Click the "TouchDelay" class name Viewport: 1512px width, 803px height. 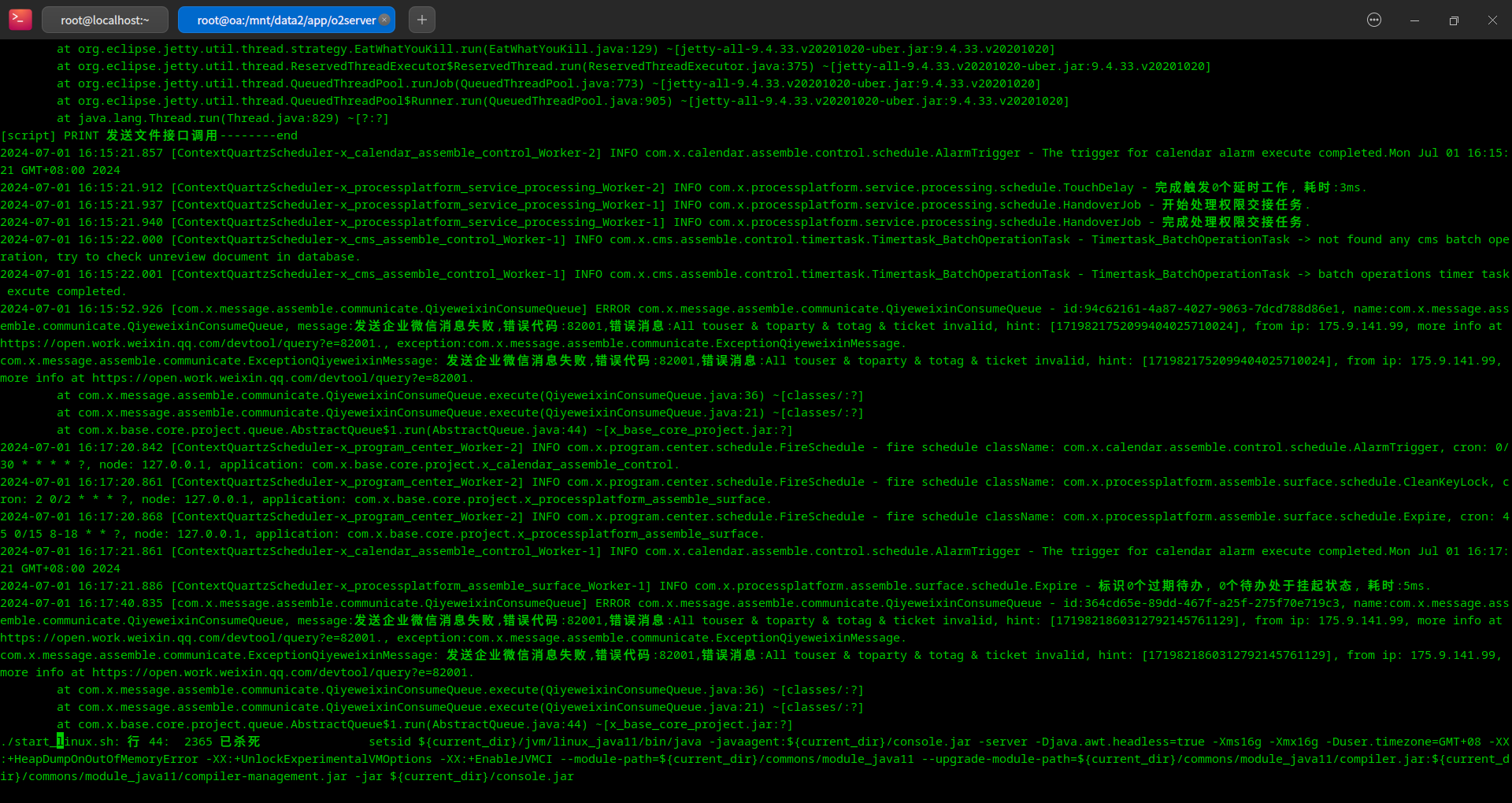pyautogui.click(x=1099, y=187)
